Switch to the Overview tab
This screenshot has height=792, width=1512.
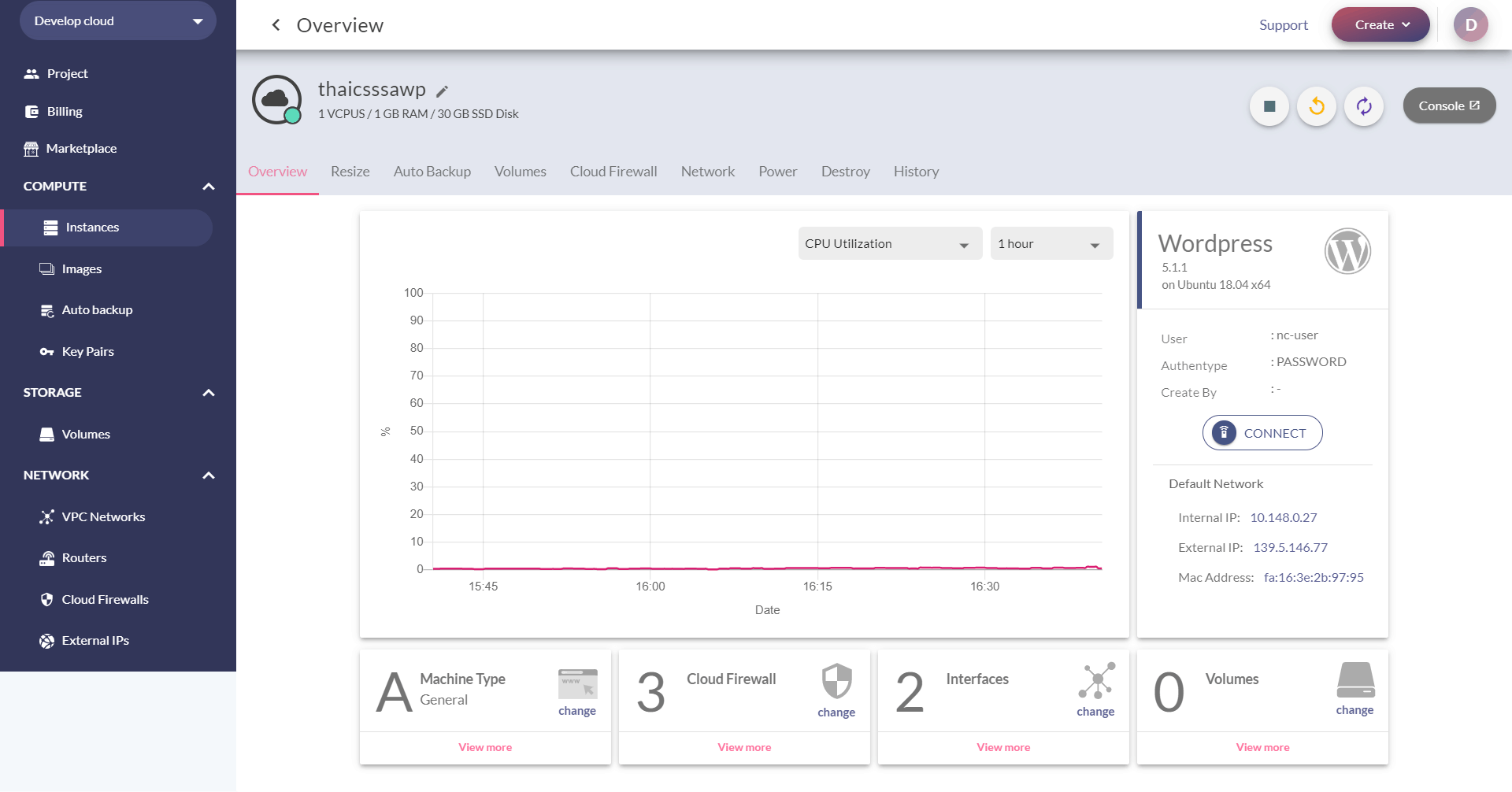point(277,172)
